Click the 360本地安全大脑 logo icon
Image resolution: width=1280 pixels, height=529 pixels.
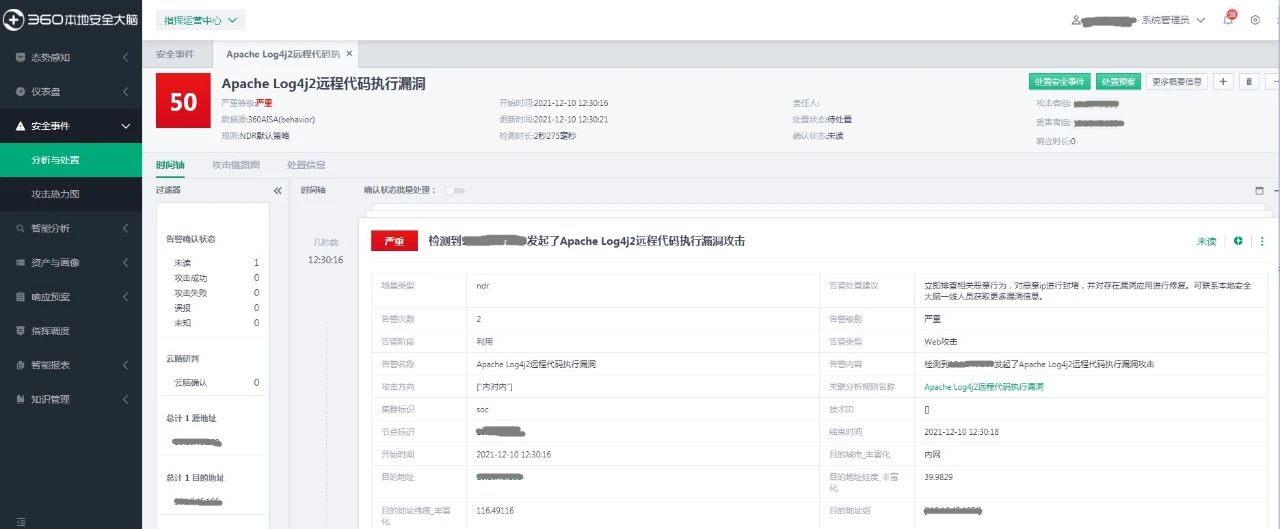14,19
